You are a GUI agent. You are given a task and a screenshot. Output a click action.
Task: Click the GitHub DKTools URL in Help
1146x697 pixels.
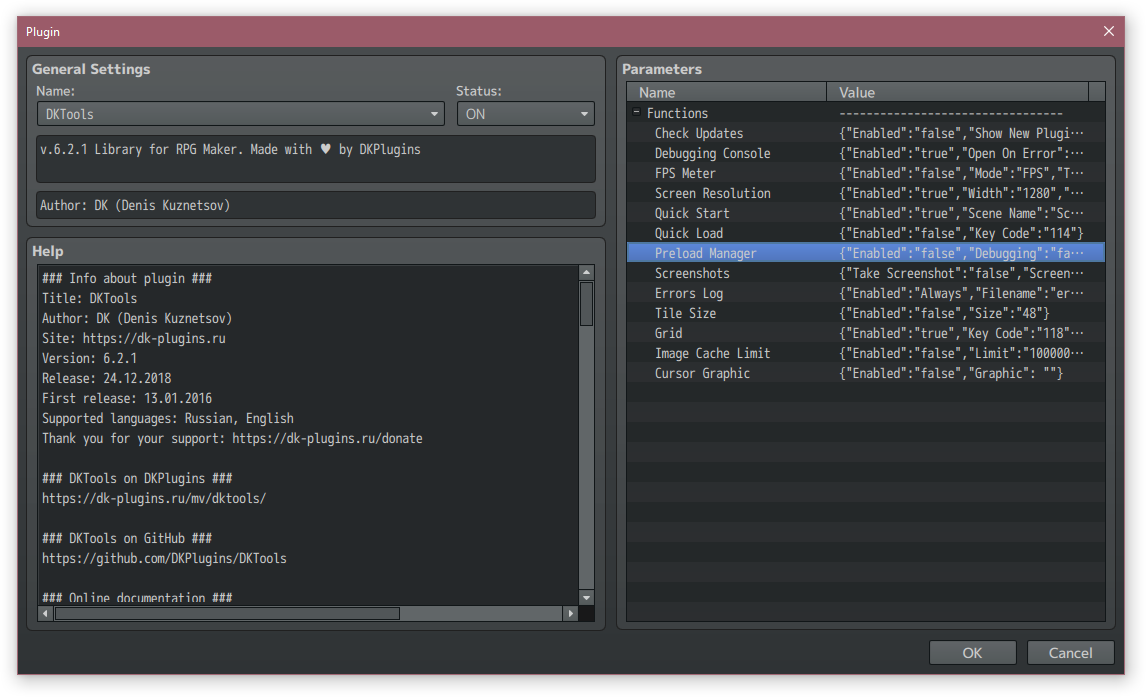point(164,558)
